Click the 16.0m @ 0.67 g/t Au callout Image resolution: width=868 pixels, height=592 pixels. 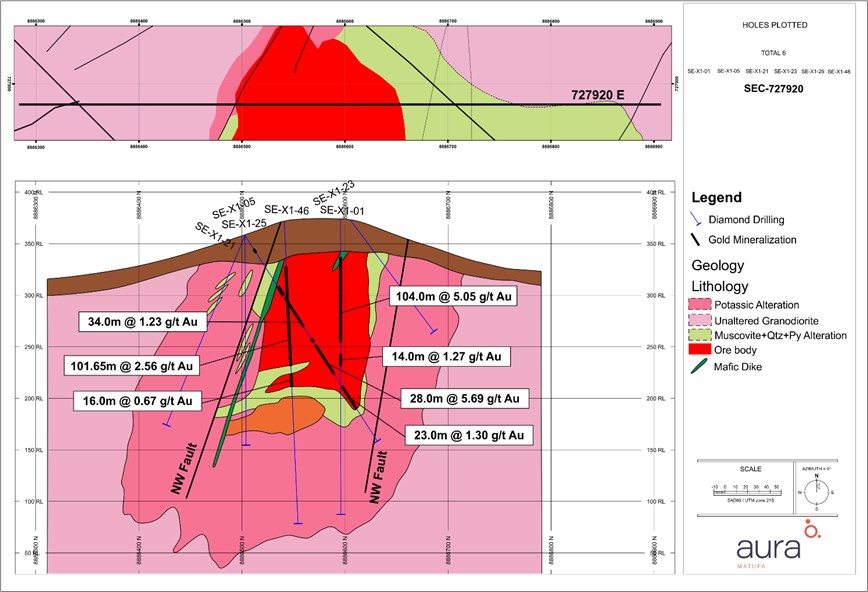pos(136,401)
